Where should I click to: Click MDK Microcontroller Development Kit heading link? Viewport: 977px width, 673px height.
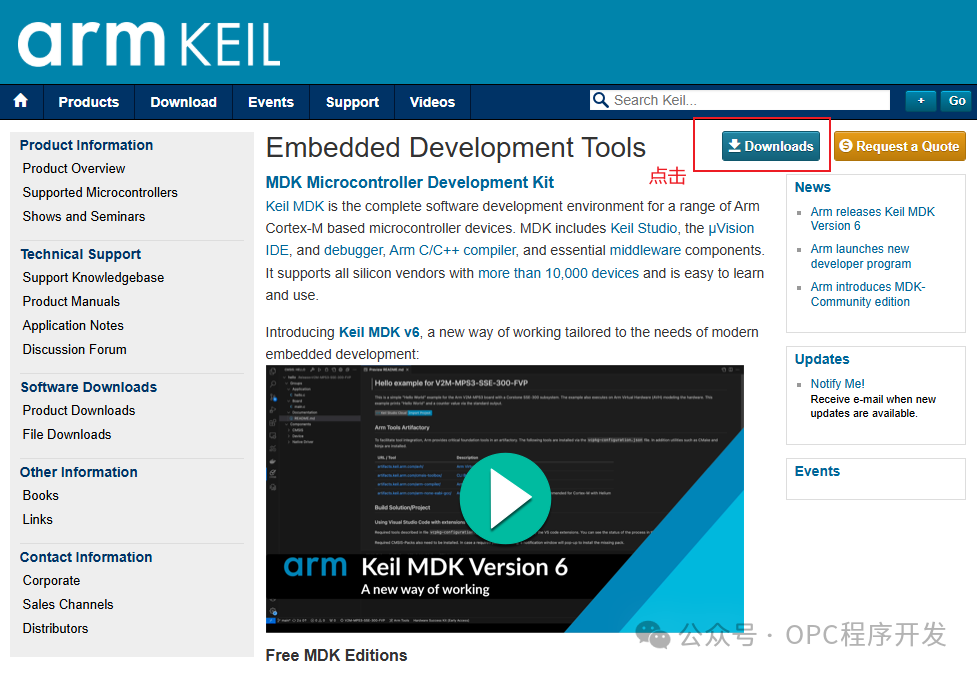point(409,183)
